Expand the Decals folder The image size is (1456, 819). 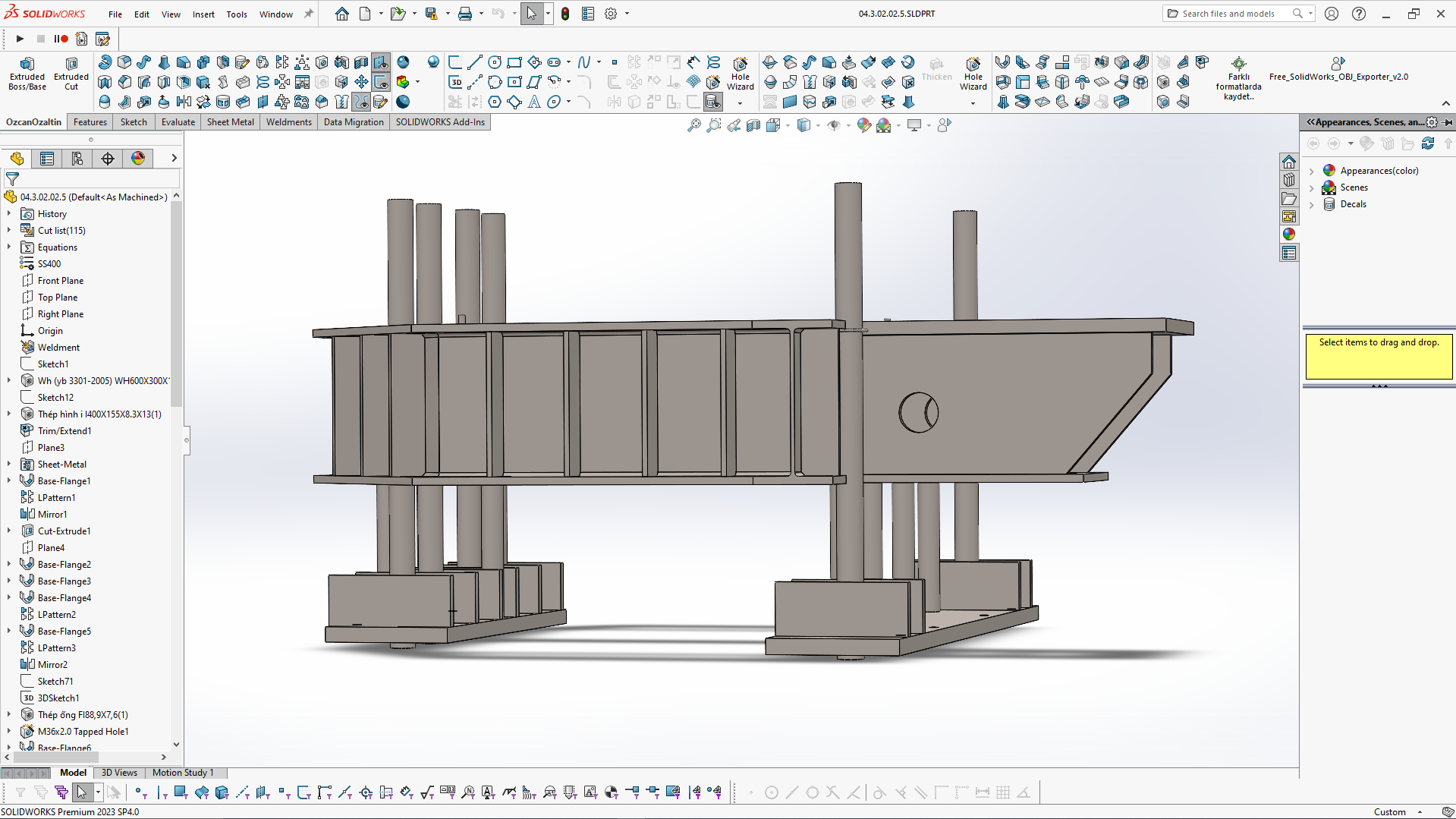point(1312,205)
